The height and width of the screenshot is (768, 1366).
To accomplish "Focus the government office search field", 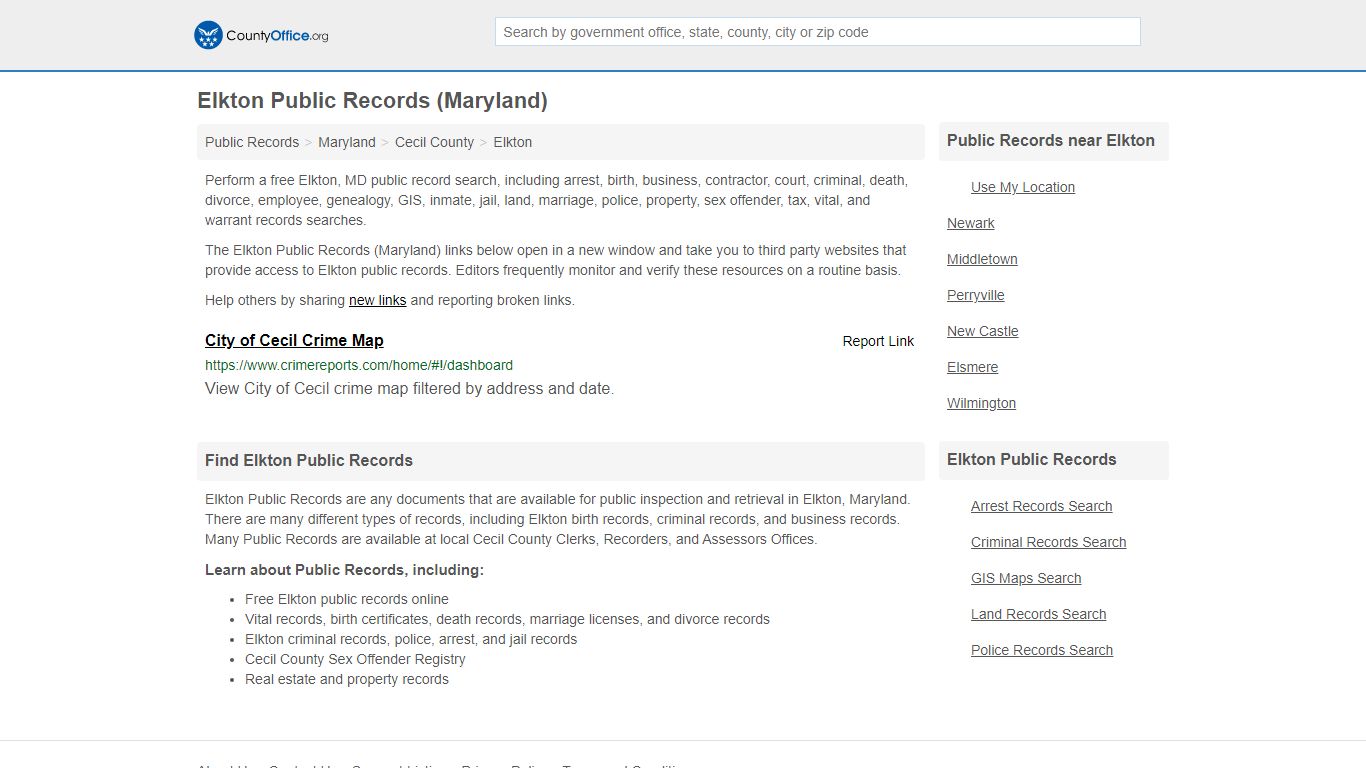I will pos(817,32).
